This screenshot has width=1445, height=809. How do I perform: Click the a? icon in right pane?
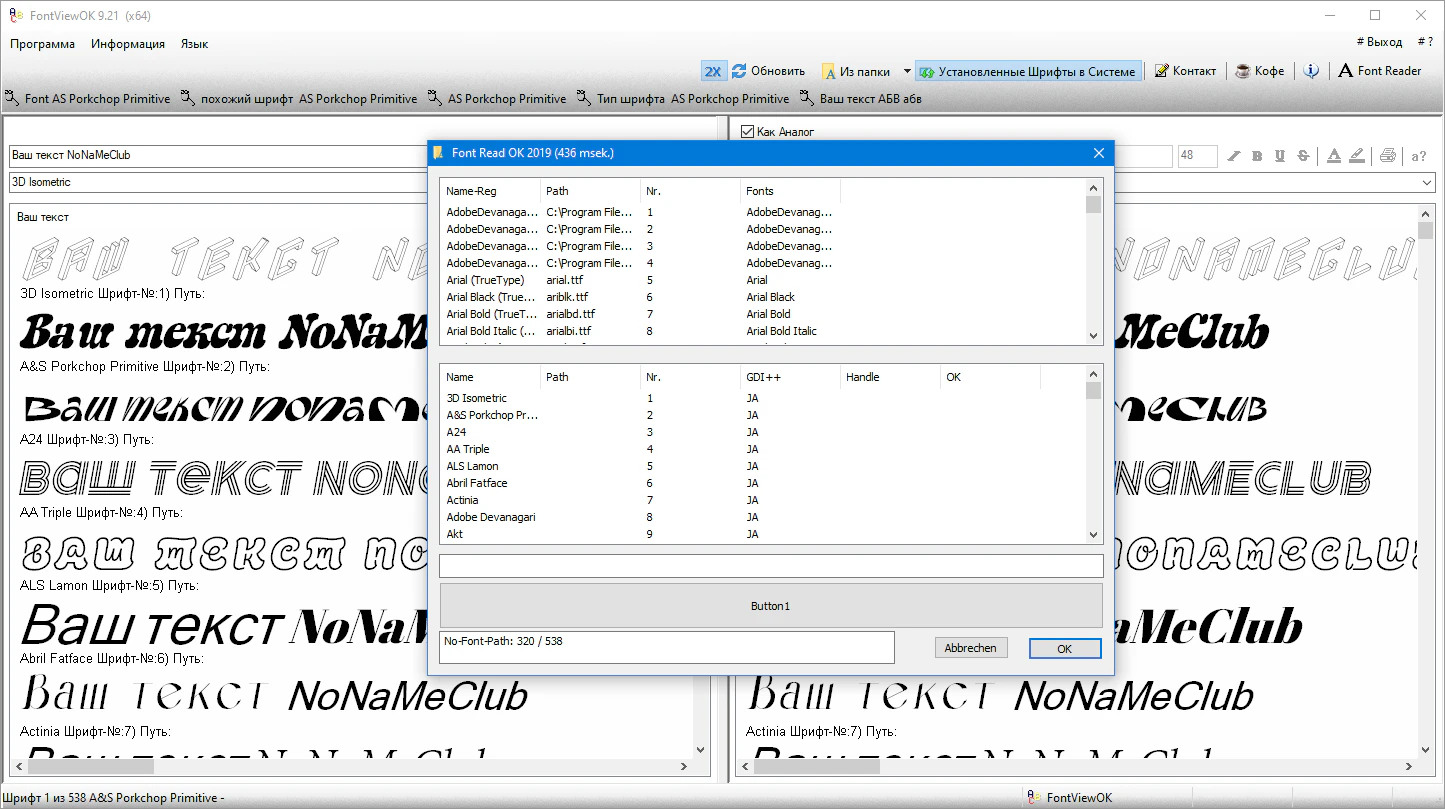(1419, 156)
